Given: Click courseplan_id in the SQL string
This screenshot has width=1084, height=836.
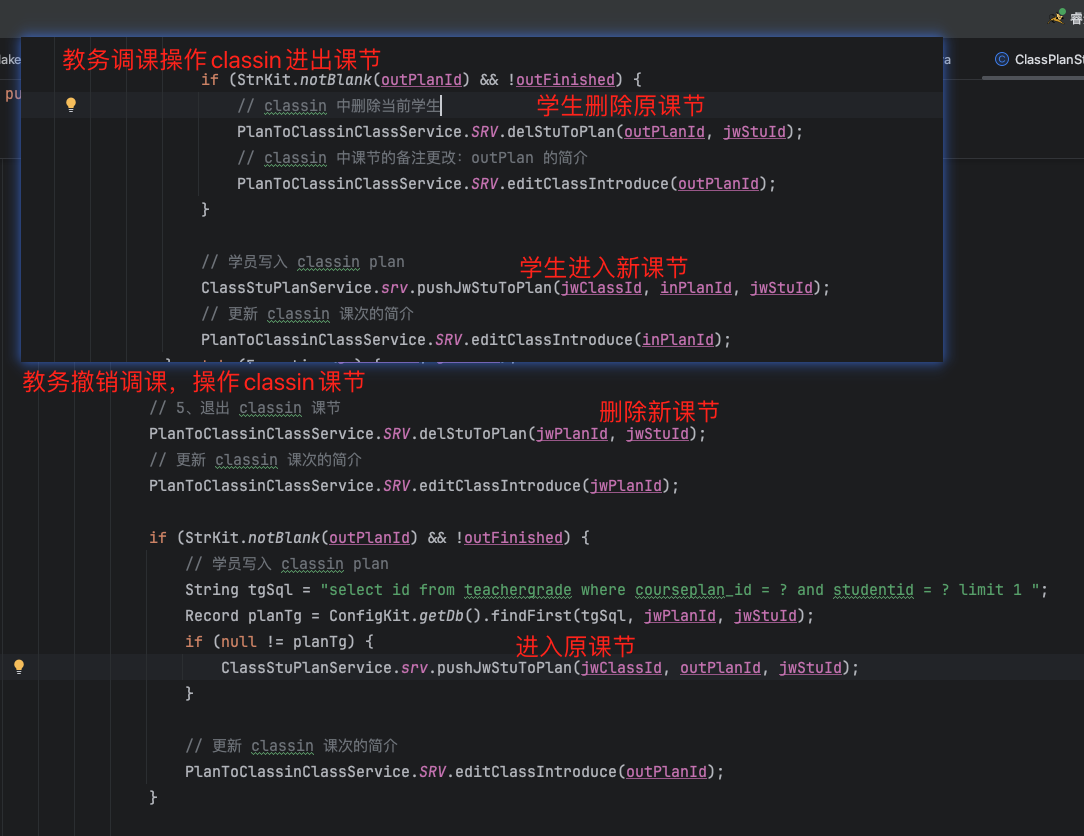Looking at the screenshot, I should [693, 590].
